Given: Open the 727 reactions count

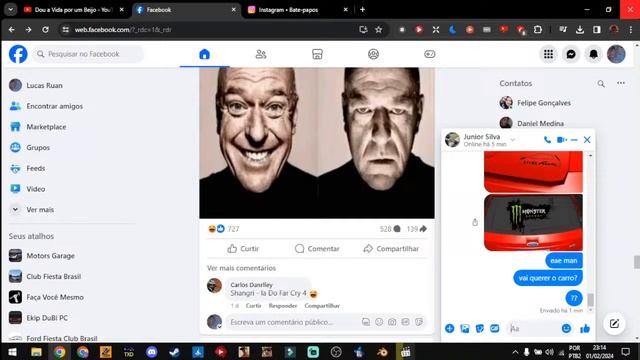Looking at the screenshot, I should click(x=233, y=229).
